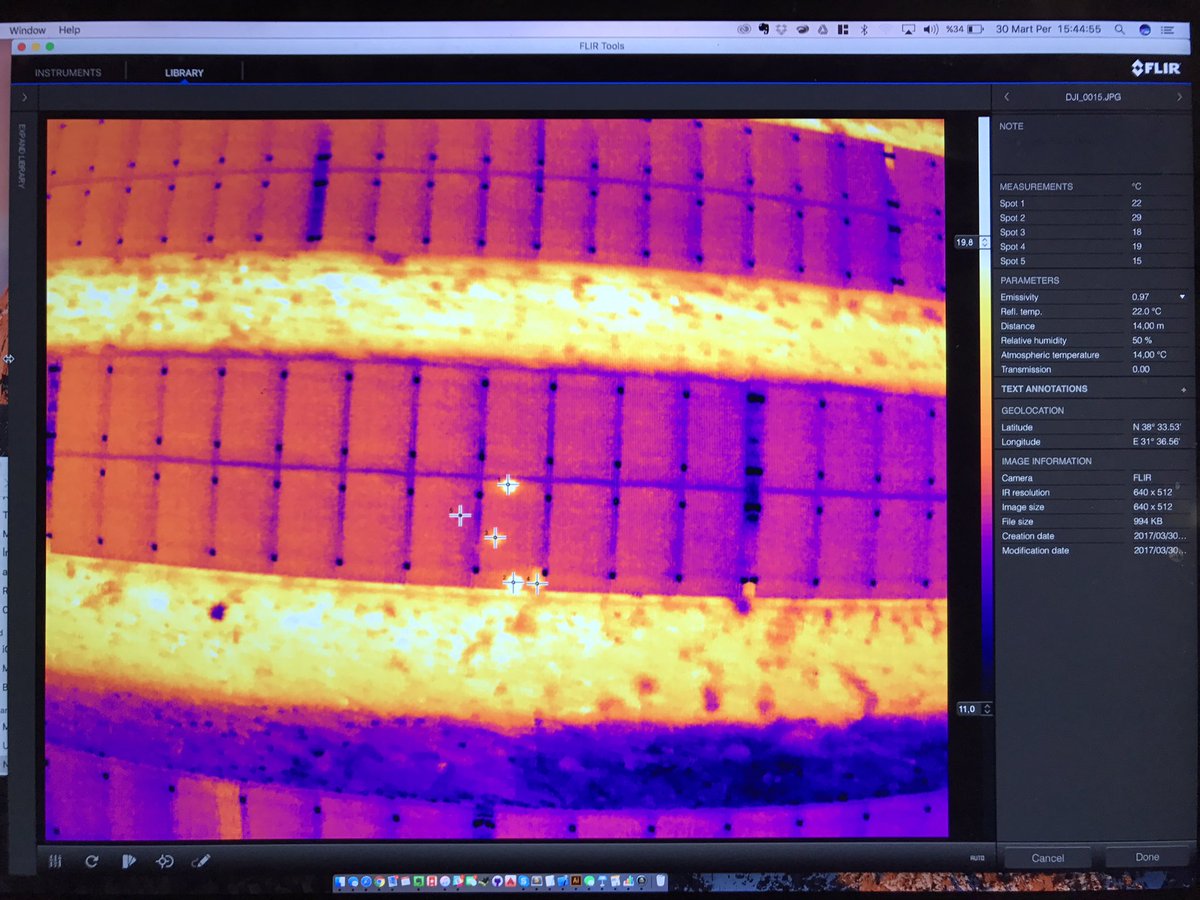Show battery status at %34
The width and height of the screenshot is (1200, 900).
966,30
